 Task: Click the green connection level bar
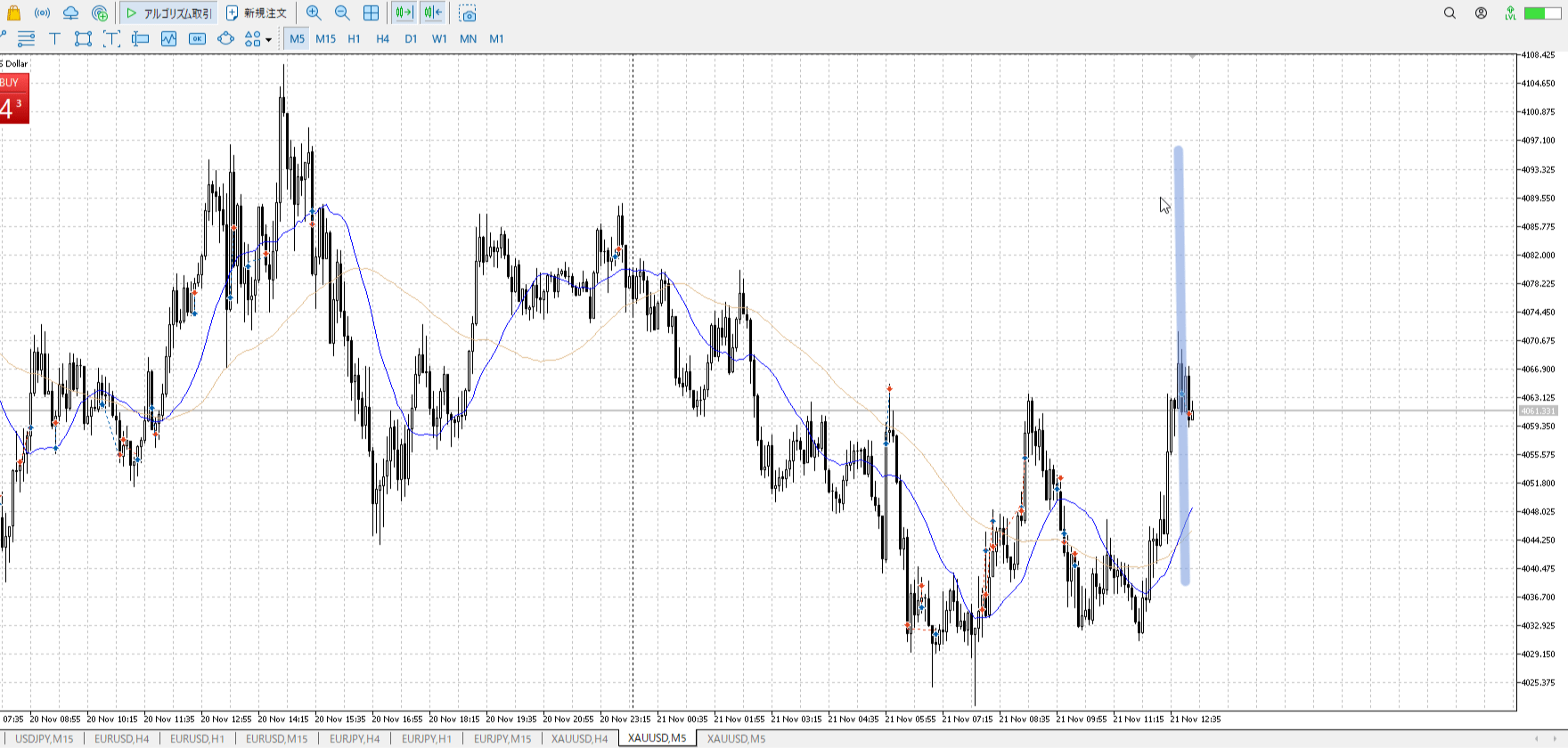[x=1540, y=13]
